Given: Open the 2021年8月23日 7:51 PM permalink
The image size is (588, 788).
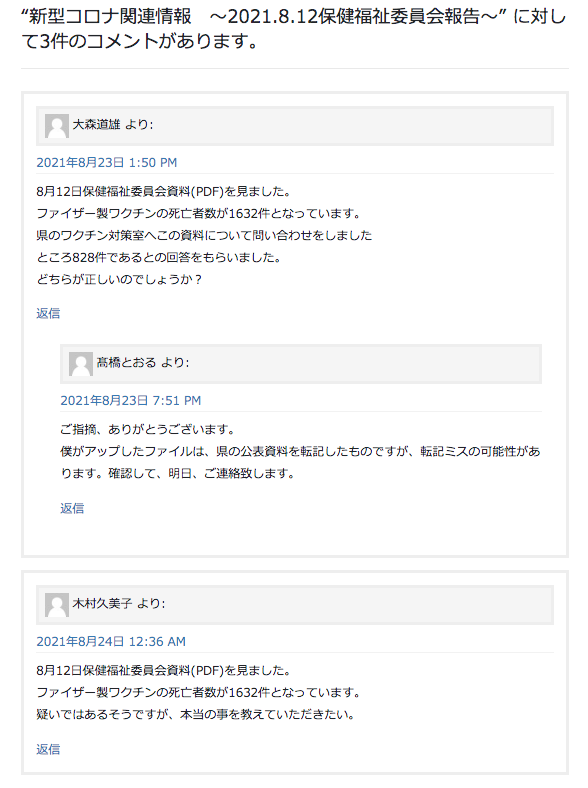Looking at the screenshot, I should pos(131,401).
